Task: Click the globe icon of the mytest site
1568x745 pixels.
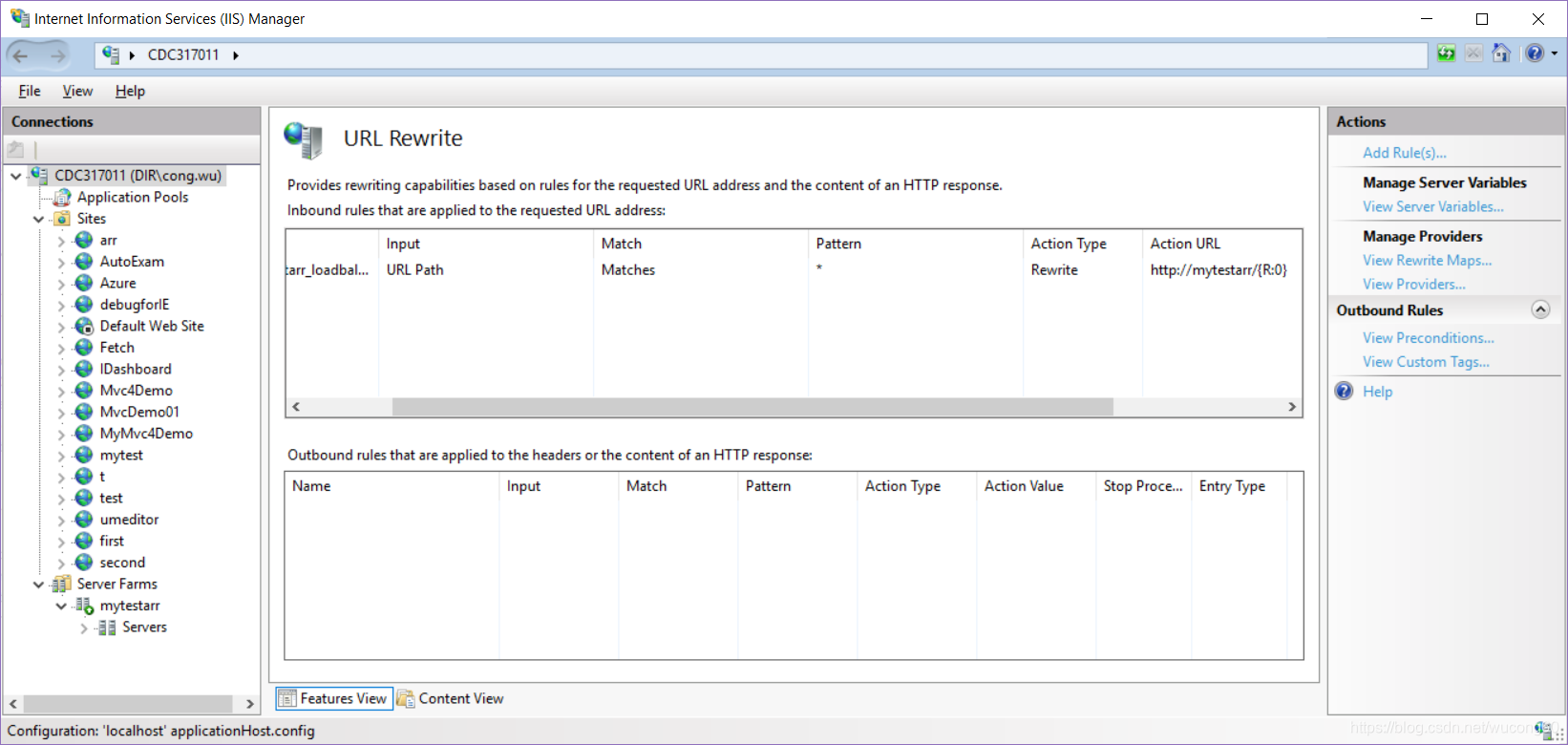Action: coord(85,456)
